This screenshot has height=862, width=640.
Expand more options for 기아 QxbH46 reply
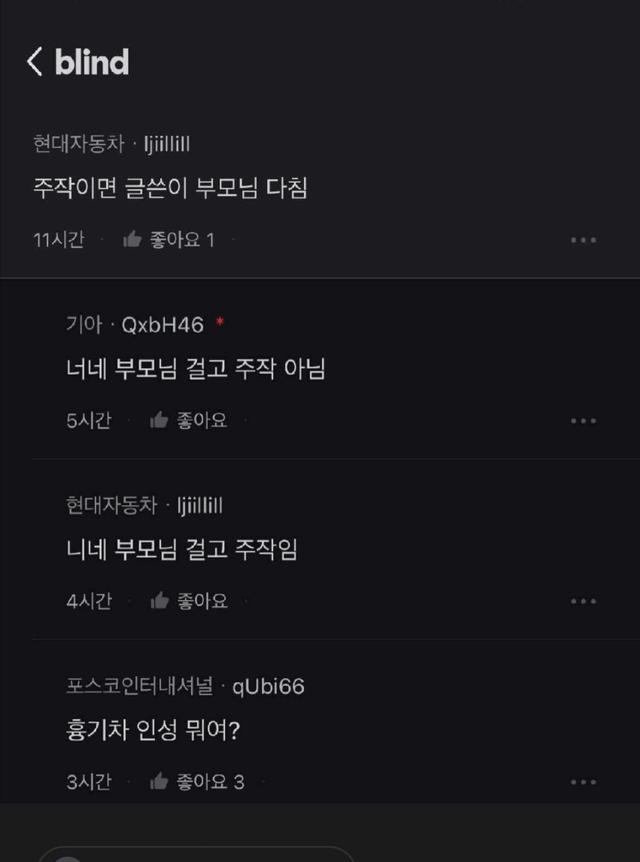coord(583,421)
